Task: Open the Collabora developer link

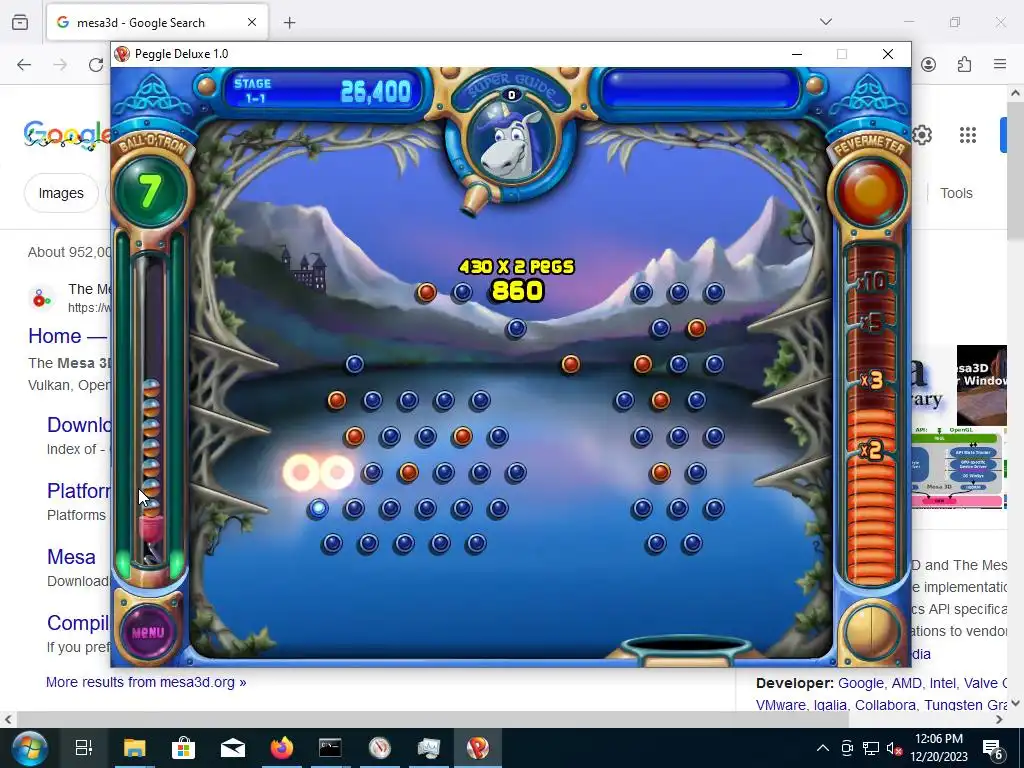Action: coord(885,705)
